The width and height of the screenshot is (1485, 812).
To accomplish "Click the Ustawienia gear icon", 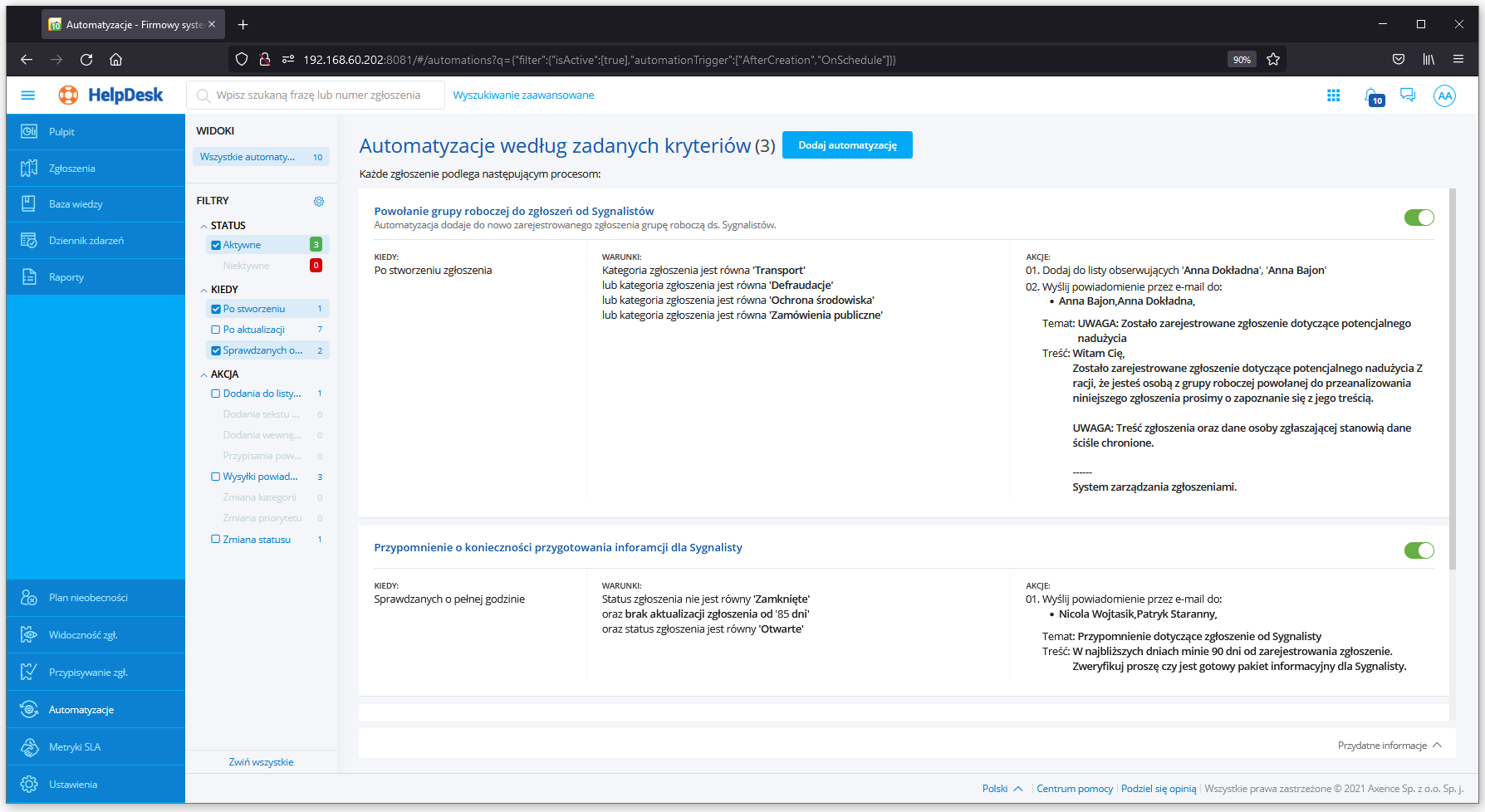I will click(x=29, y=784).
